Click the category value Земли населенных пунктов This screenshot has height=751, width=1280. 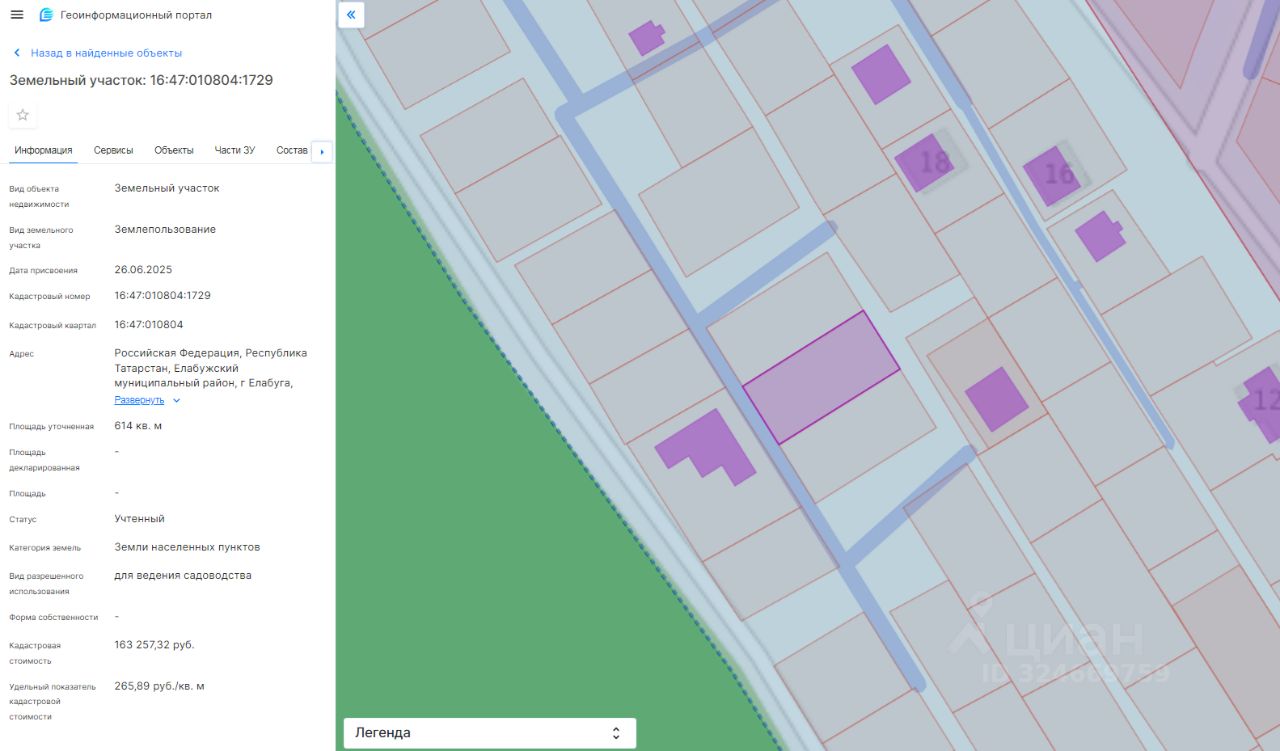[187, 547]
